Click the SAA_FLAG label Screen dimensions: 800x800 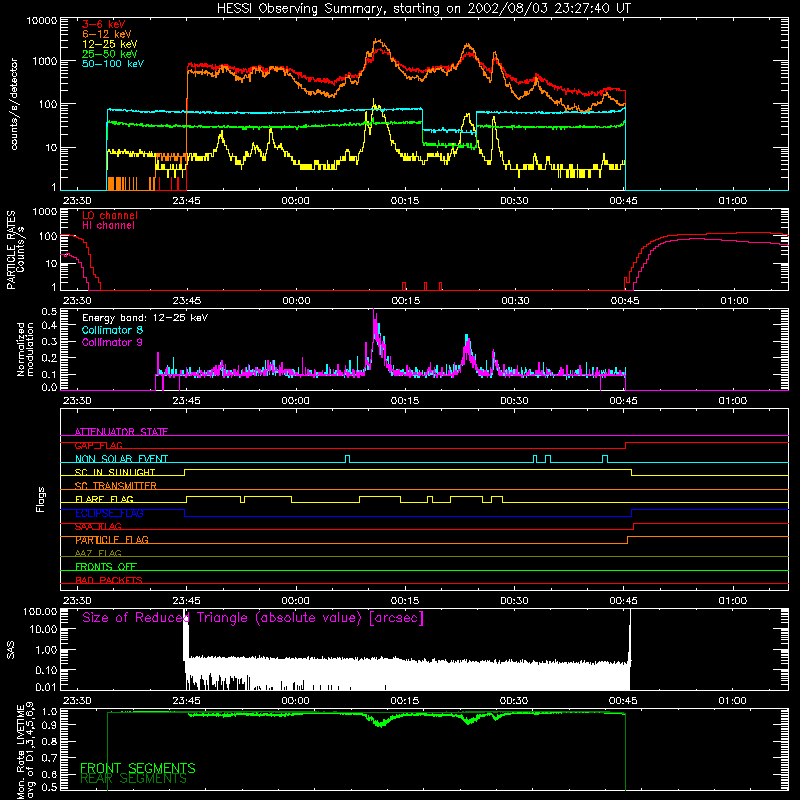98,527
